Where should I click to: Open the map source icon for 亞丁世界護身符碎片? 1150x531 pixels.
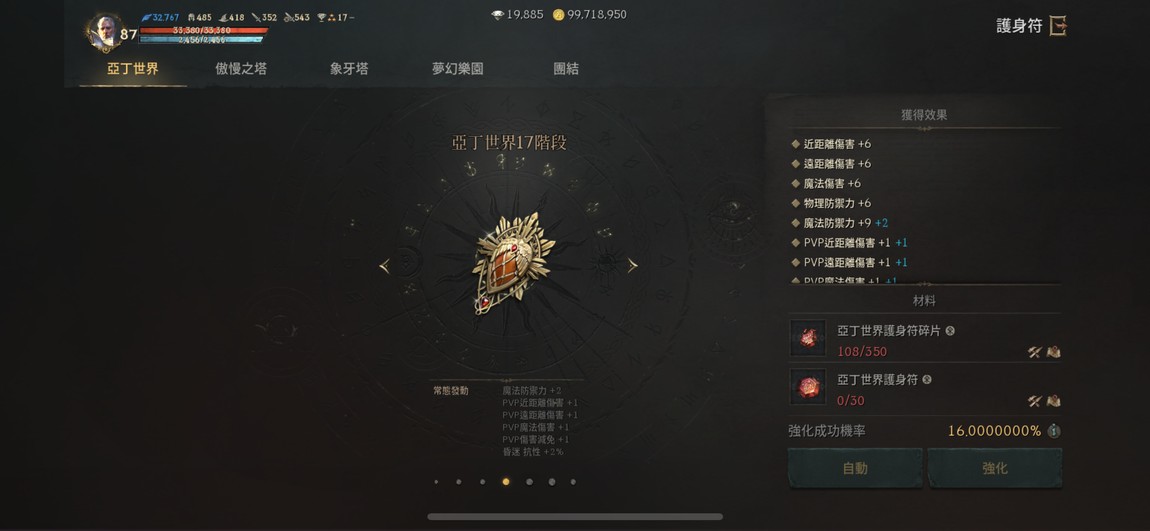[1053, 352]
